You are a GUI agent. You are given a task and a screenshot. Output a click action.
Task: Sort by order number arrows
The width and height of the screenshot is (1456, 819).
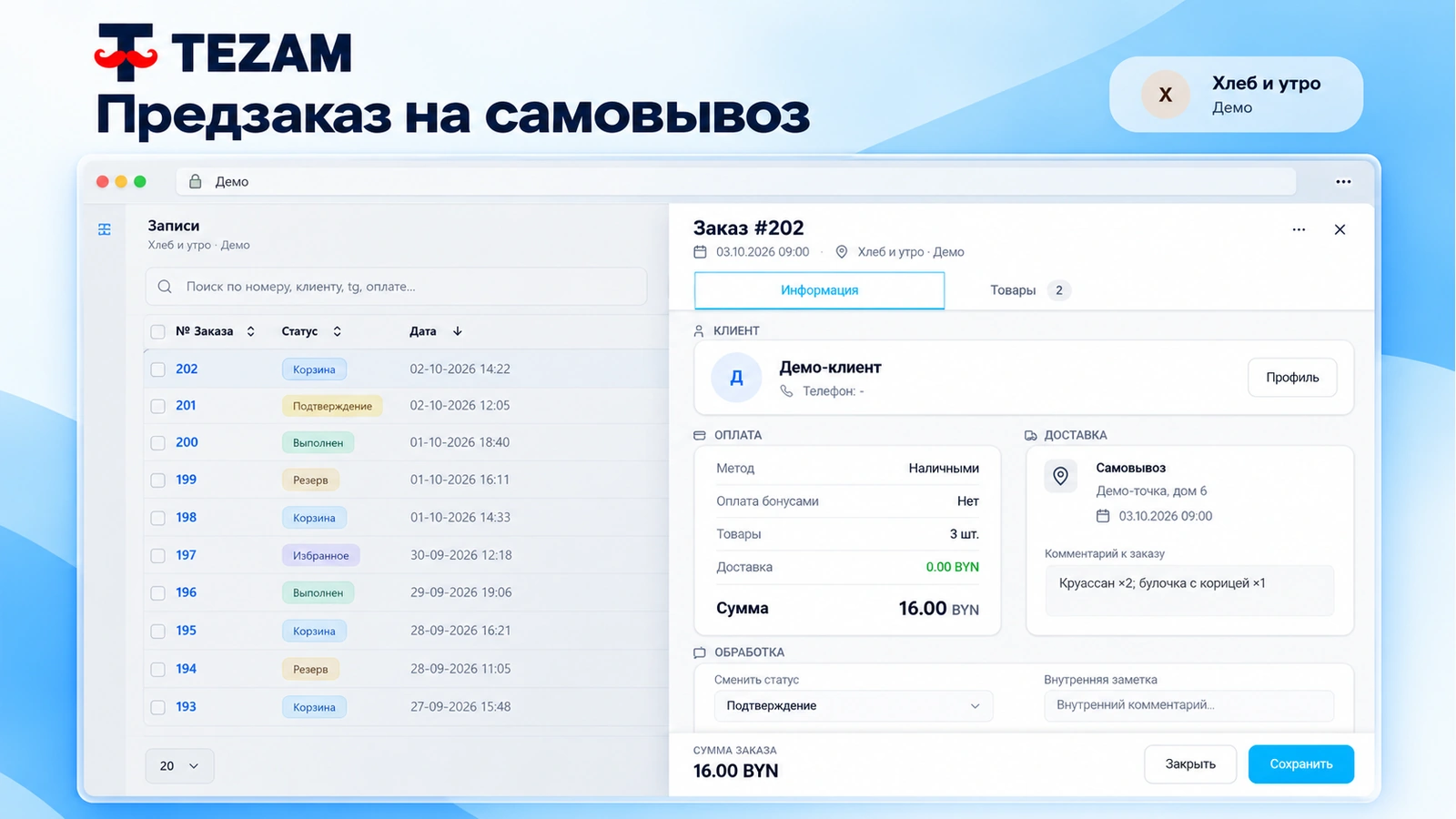pos(250,331)
